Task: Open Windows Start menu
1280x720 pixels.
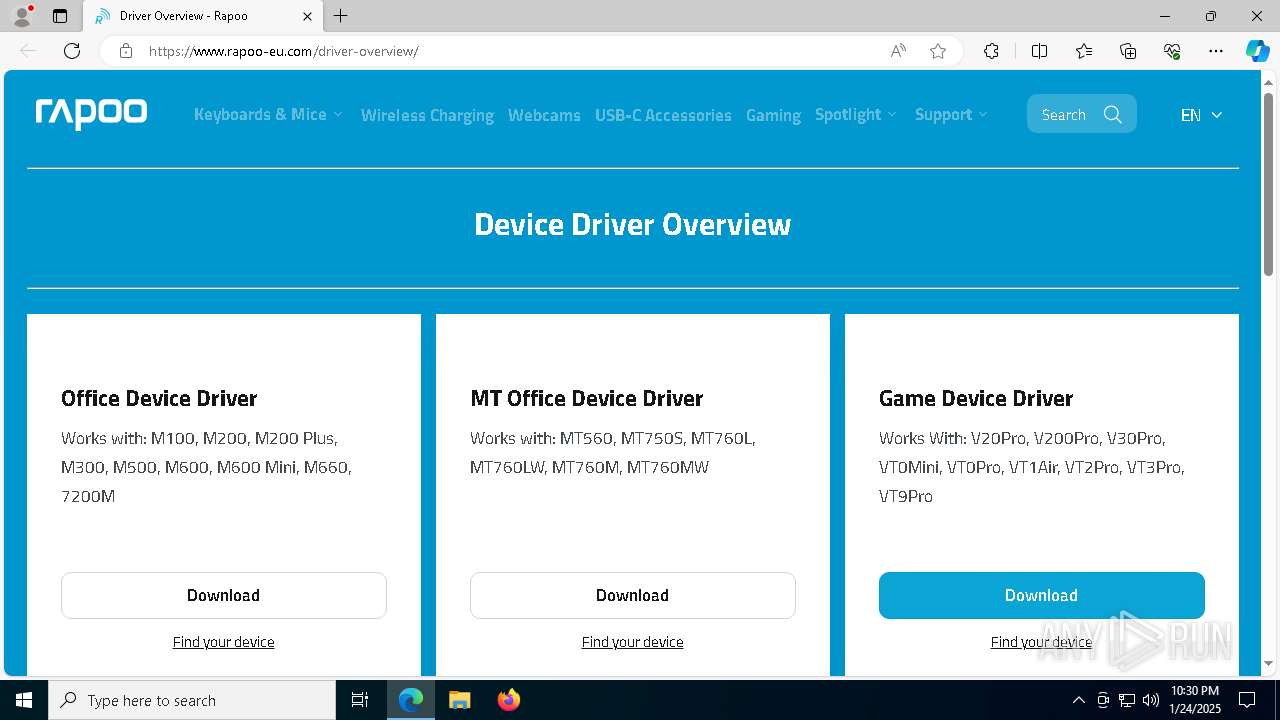Action: (x=24, y=700)
